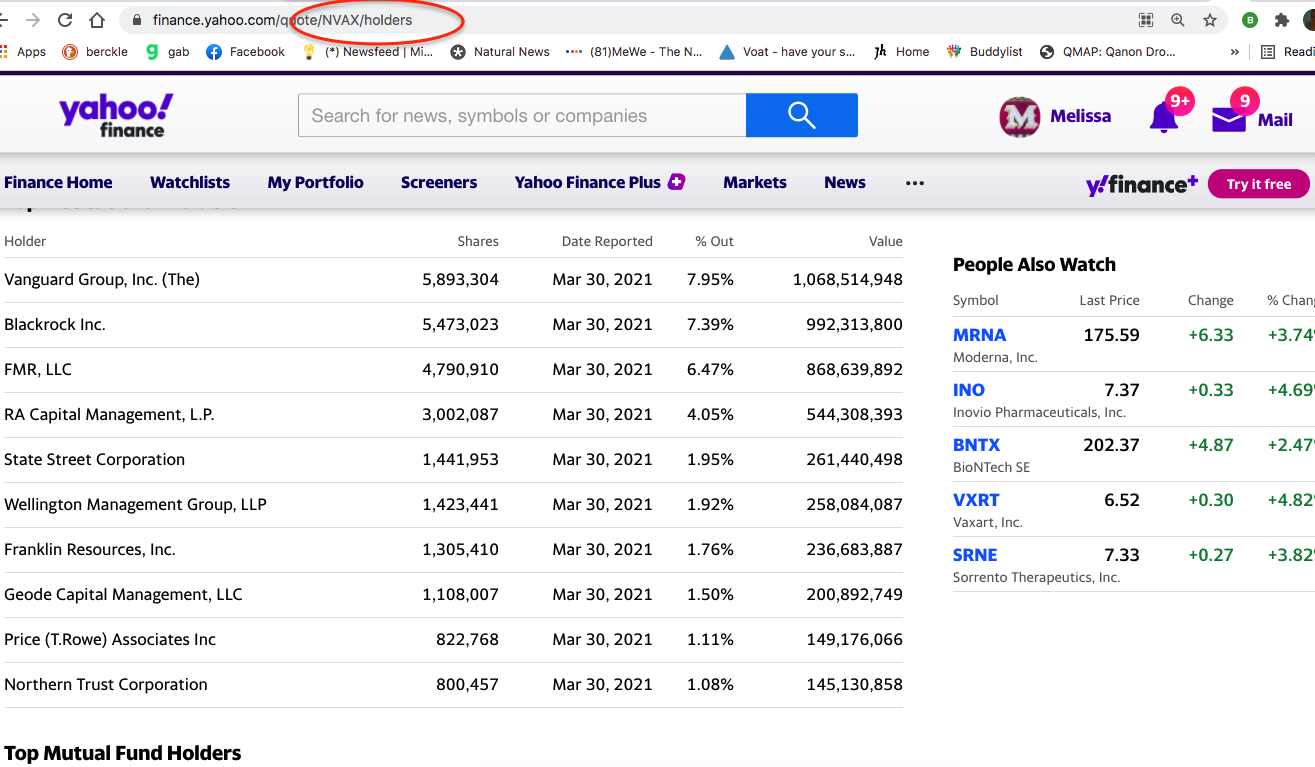Select the Blackrock Inc. holder row
The image size is (1315, 767).
(x=453, y=325)
